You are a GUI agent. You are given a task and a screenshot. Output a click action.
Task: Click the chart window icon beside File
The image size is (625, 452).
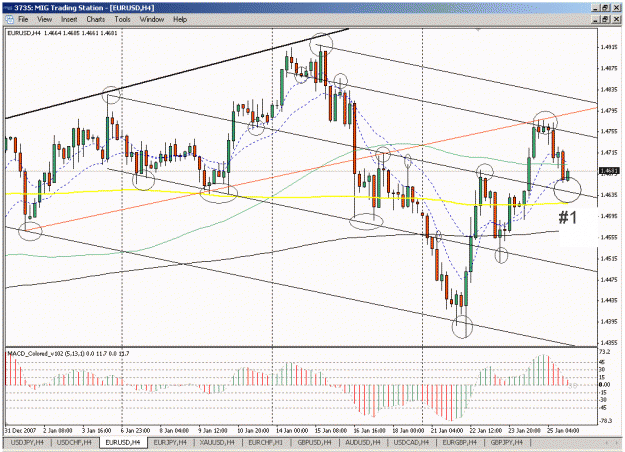click(9, 19)
